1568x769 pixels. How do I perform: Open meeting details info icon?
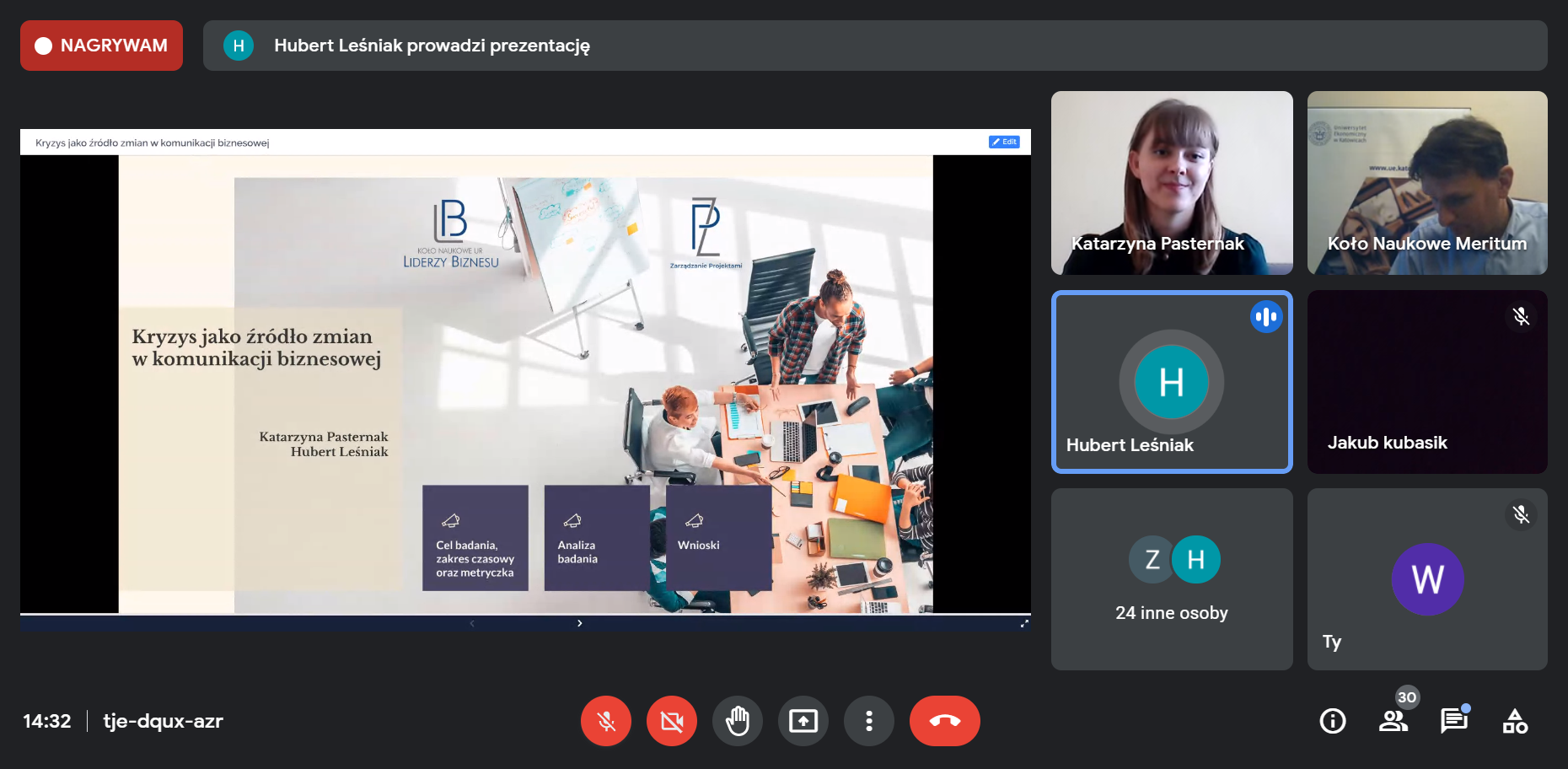click(x=1332, y=721)
